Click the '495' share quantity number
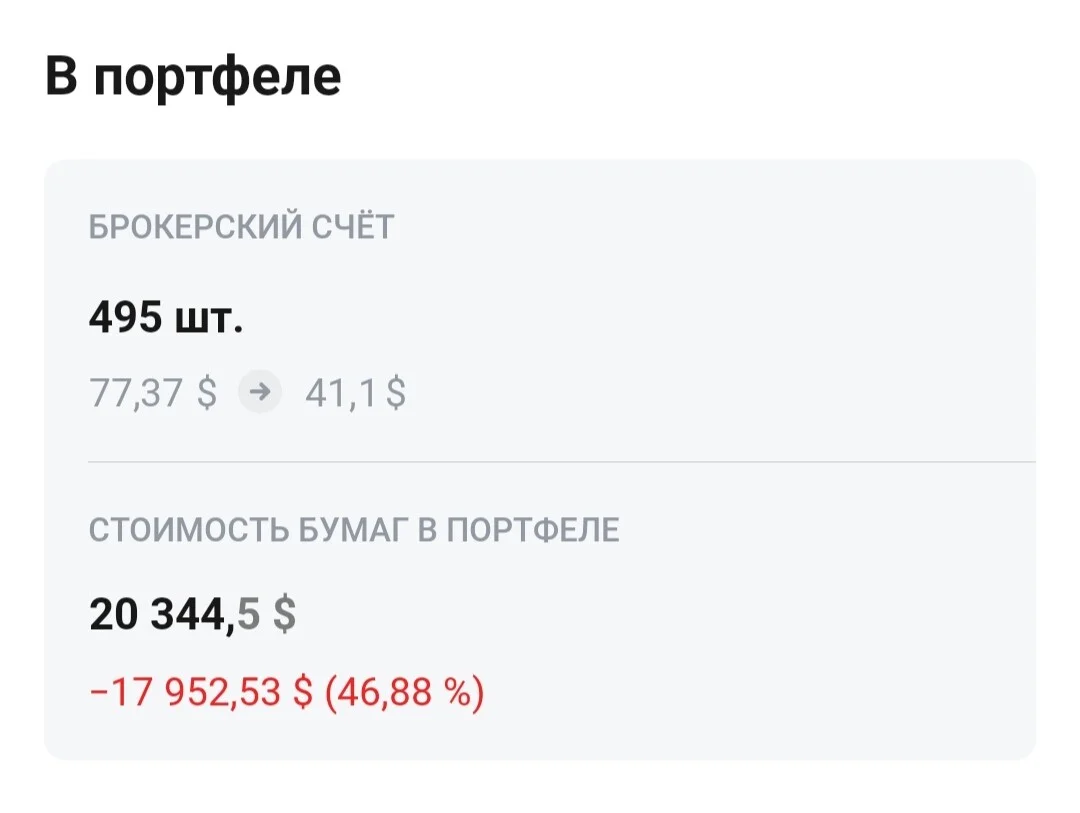The width and height of the screenshot is (1080, 813). 126,317
